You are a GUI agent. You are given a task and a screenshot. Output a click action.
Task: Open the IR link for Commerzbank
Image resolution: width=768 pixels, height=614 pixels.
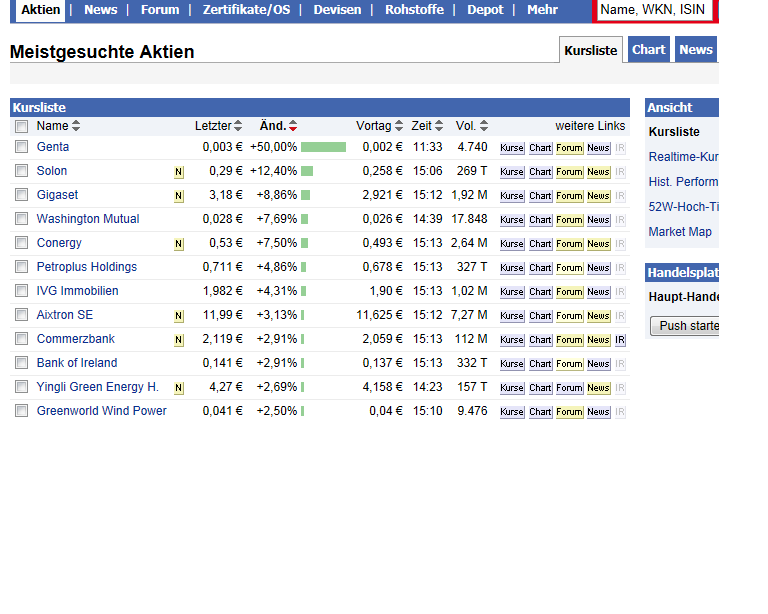[620, 340]
